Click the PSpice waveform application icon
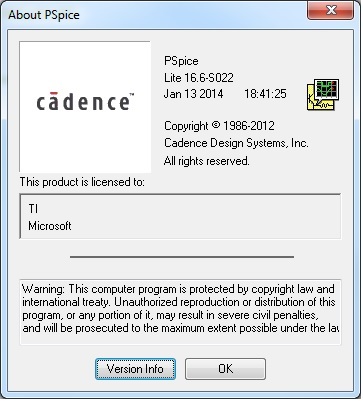The image size is (363, 401). pos(323,94)
